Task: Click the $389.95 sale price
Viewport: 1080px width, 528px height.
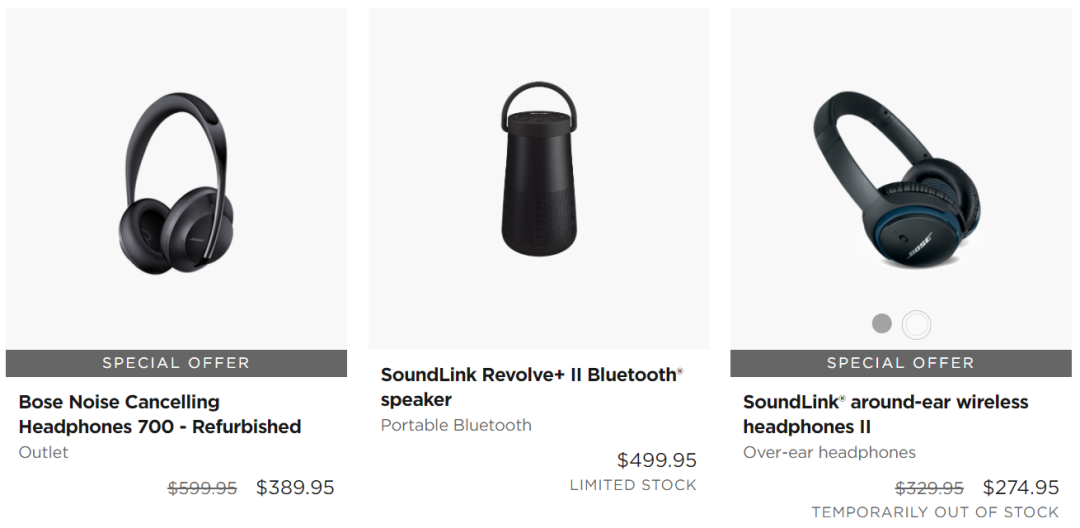Action: pos(295,487)
